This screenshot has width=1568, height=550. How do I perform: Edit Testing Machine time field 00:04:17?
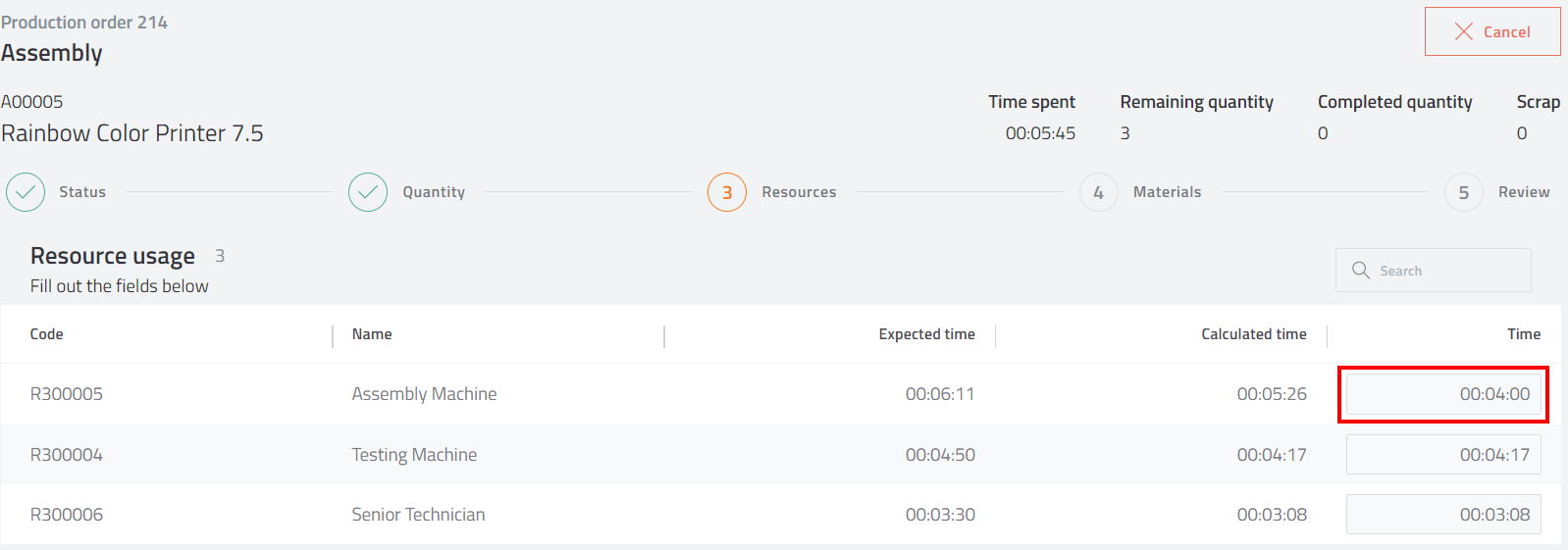[x=1443, y=455]
